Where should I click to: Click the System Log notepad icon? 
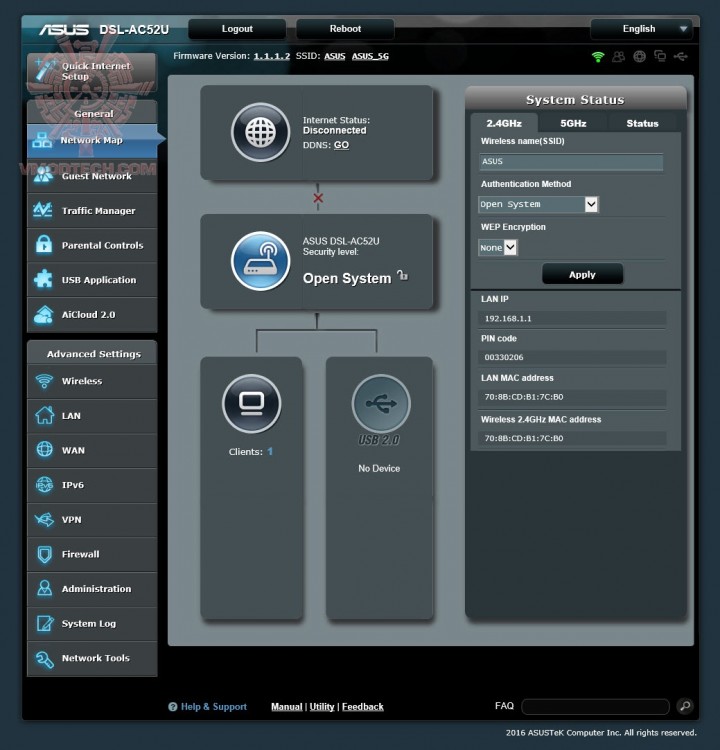point(45,623)
